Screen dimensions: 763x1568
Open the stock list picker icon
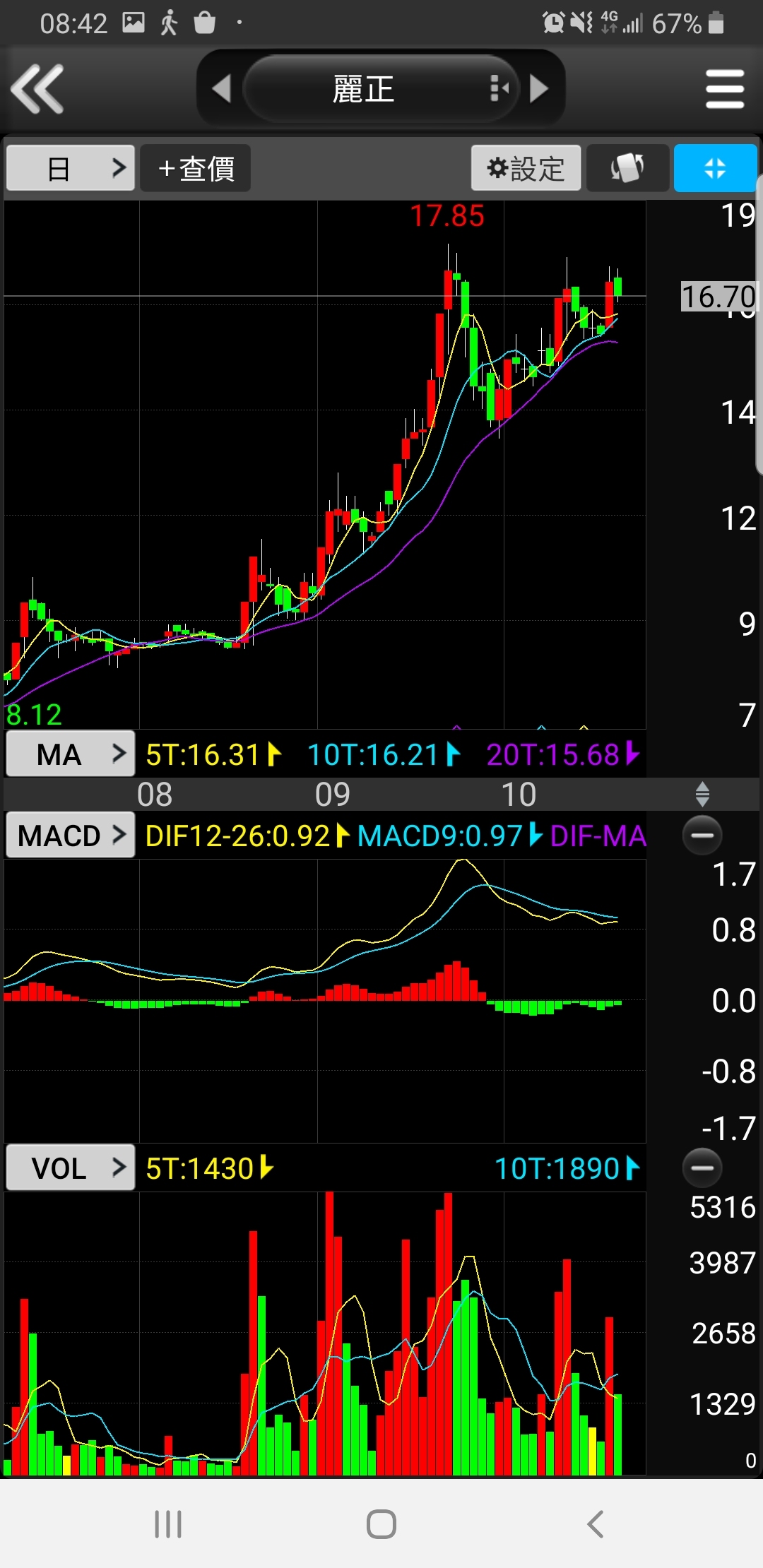499,89
